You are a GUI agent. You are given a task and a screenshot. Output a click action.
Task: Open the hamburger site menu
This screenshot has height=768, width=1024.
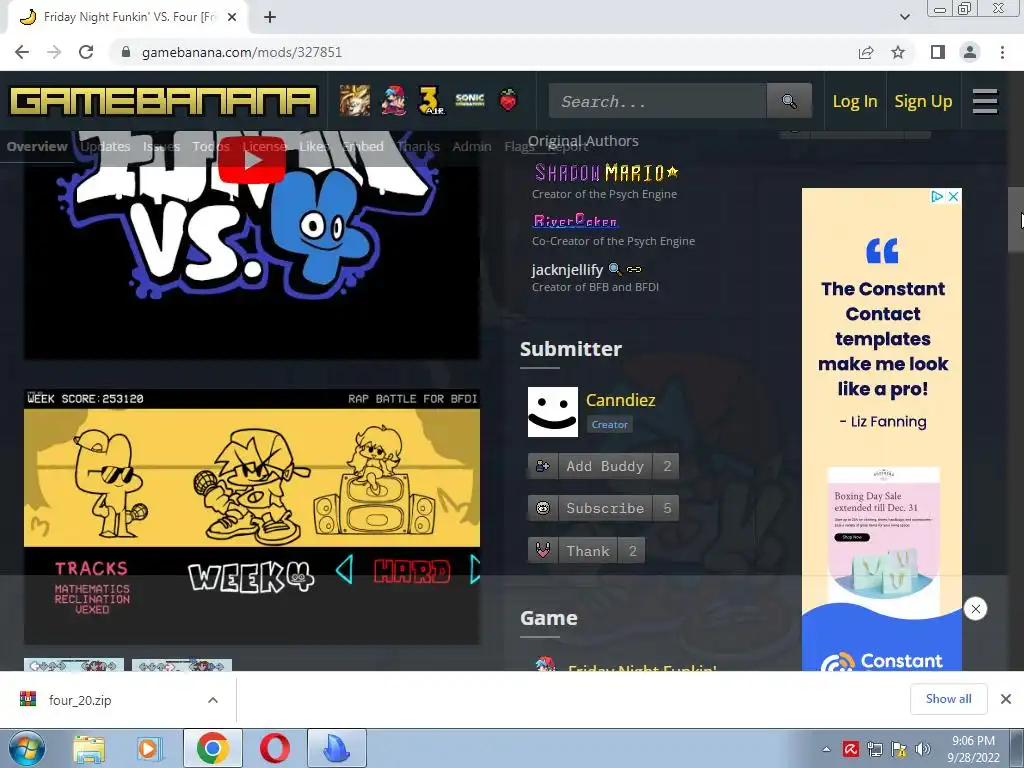985,101
